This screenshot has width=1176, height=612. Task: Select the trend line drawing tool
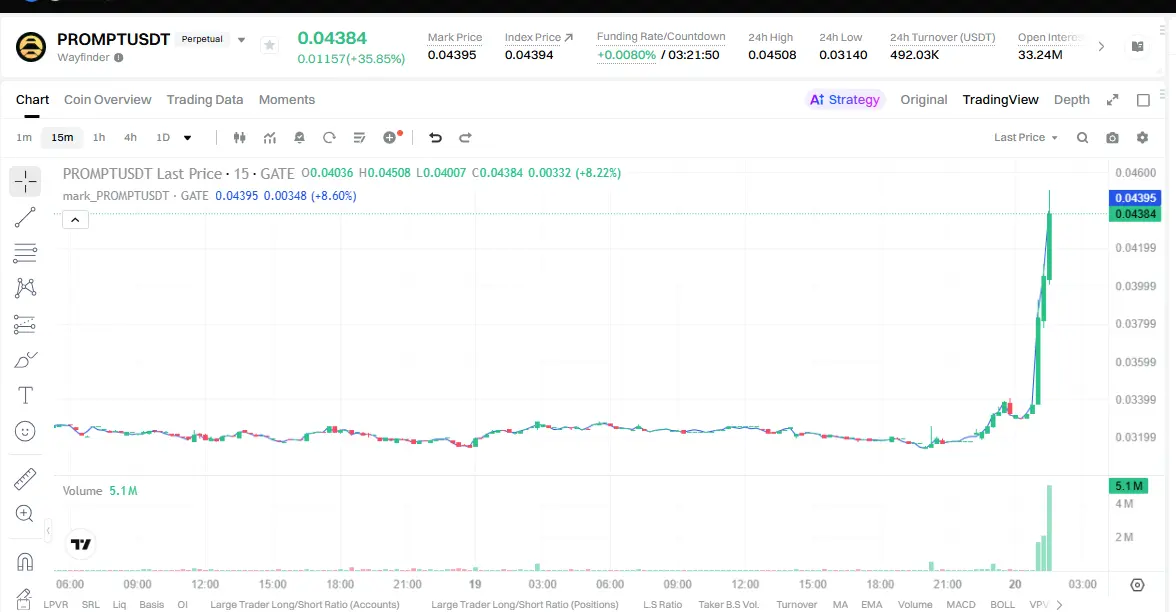[25, 218]
